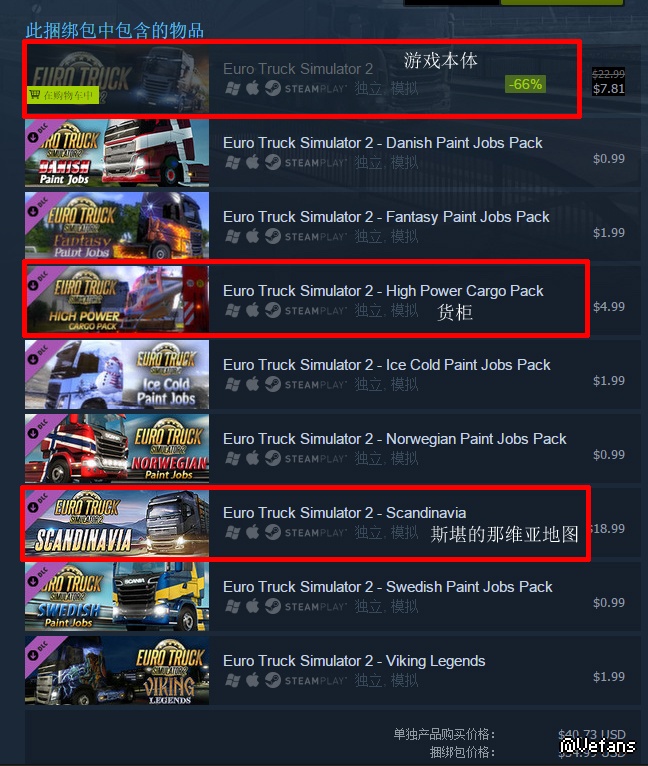Image resolution: width=648 pixels, height=766 pixels.
Task: Open the Danish Paint Jobs Pack title link
Action: pos(383,143)
